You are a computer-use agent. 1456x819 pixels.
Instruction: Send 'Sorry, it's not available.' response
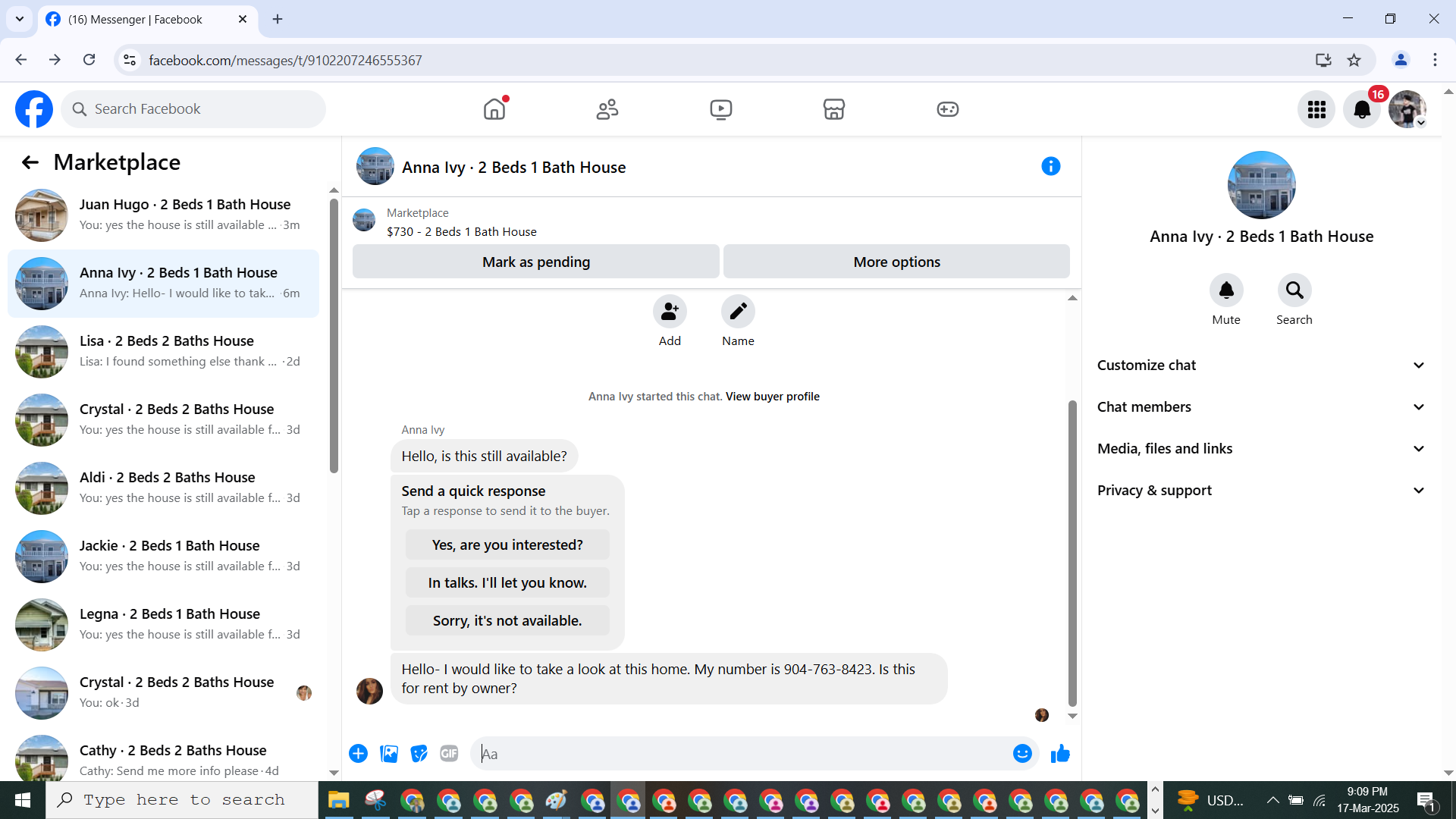[507, 620]
